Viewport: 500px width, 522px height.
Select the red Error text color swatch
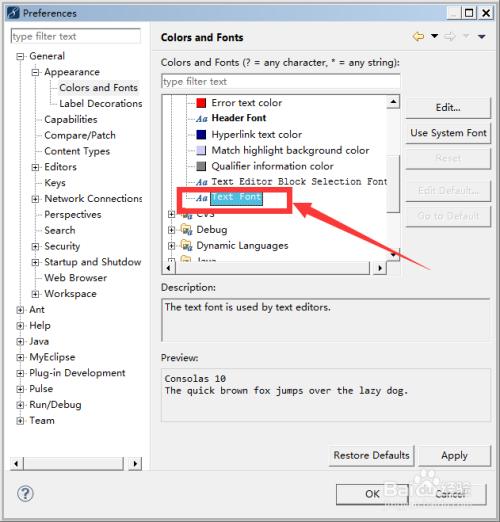201,103
